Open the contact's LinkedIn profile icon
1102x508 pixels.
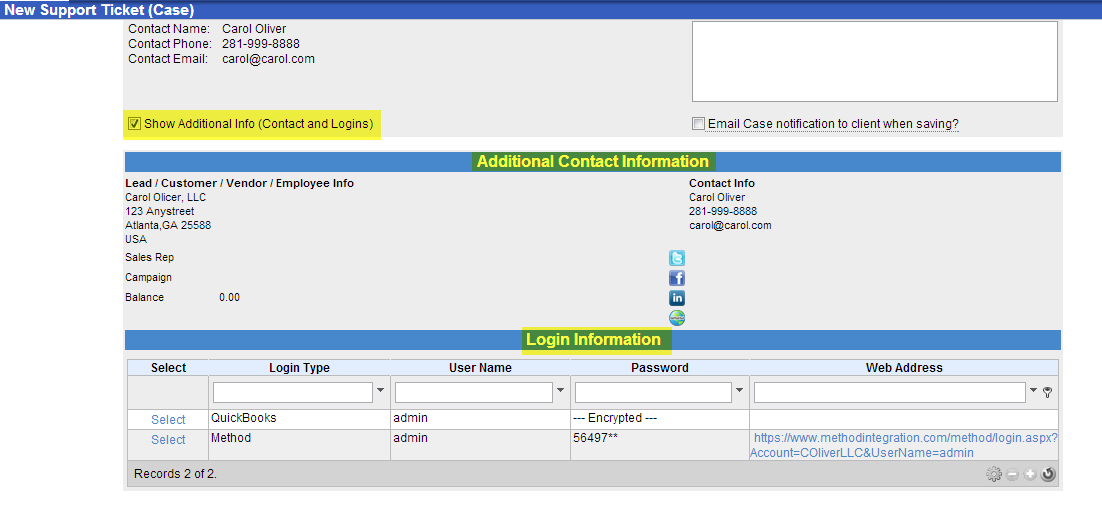677,298
